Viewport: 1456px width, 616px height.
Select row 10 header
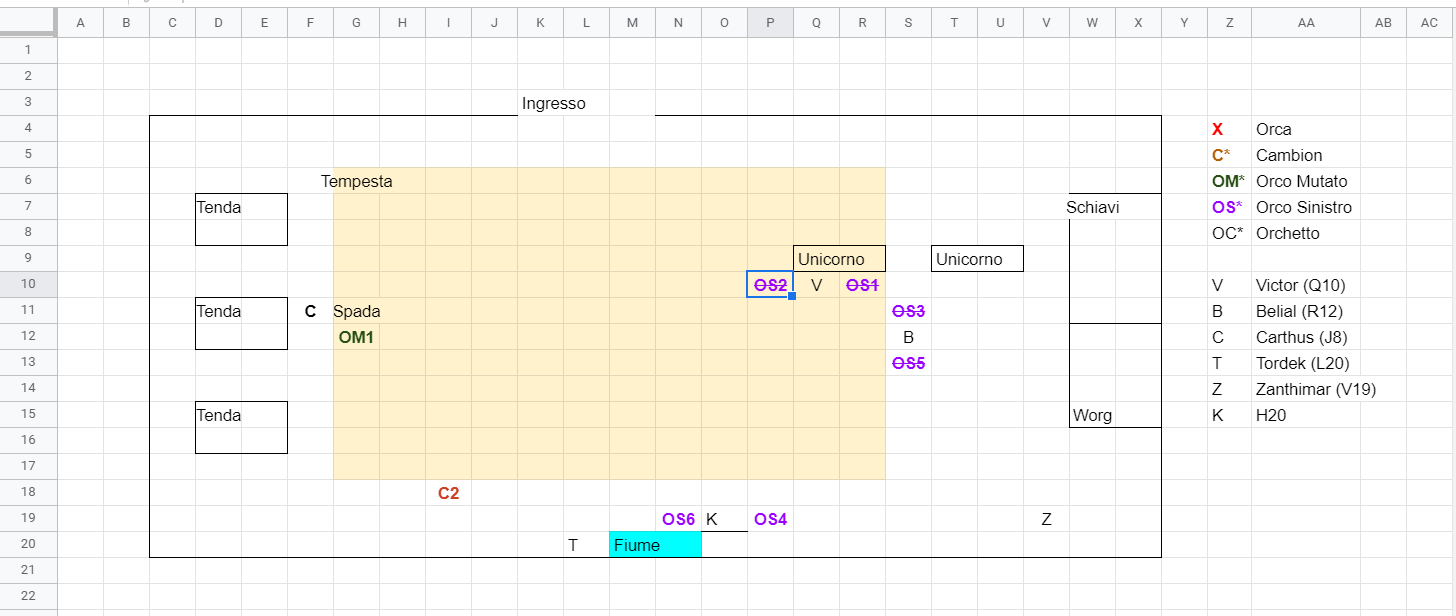[x=28, y=285]
